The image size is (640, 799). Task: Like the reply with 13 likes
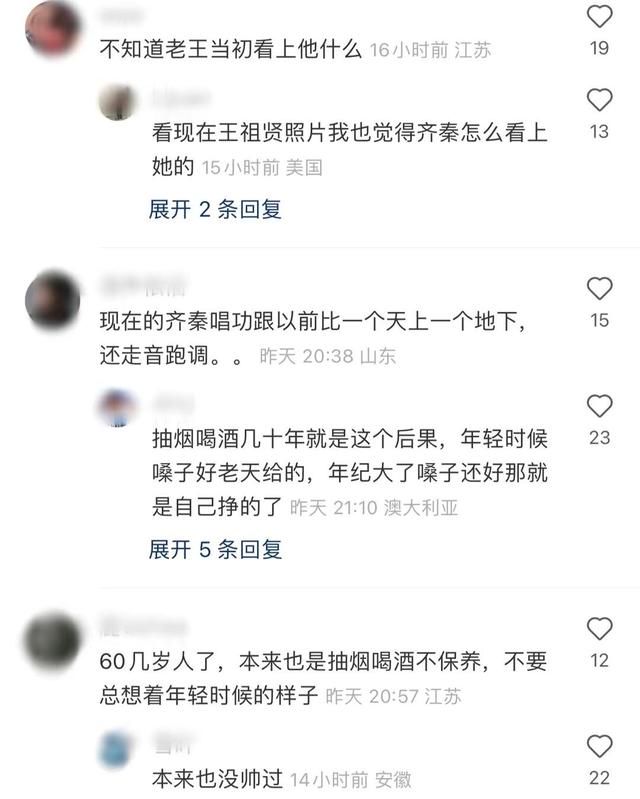(x=599, y=99)
